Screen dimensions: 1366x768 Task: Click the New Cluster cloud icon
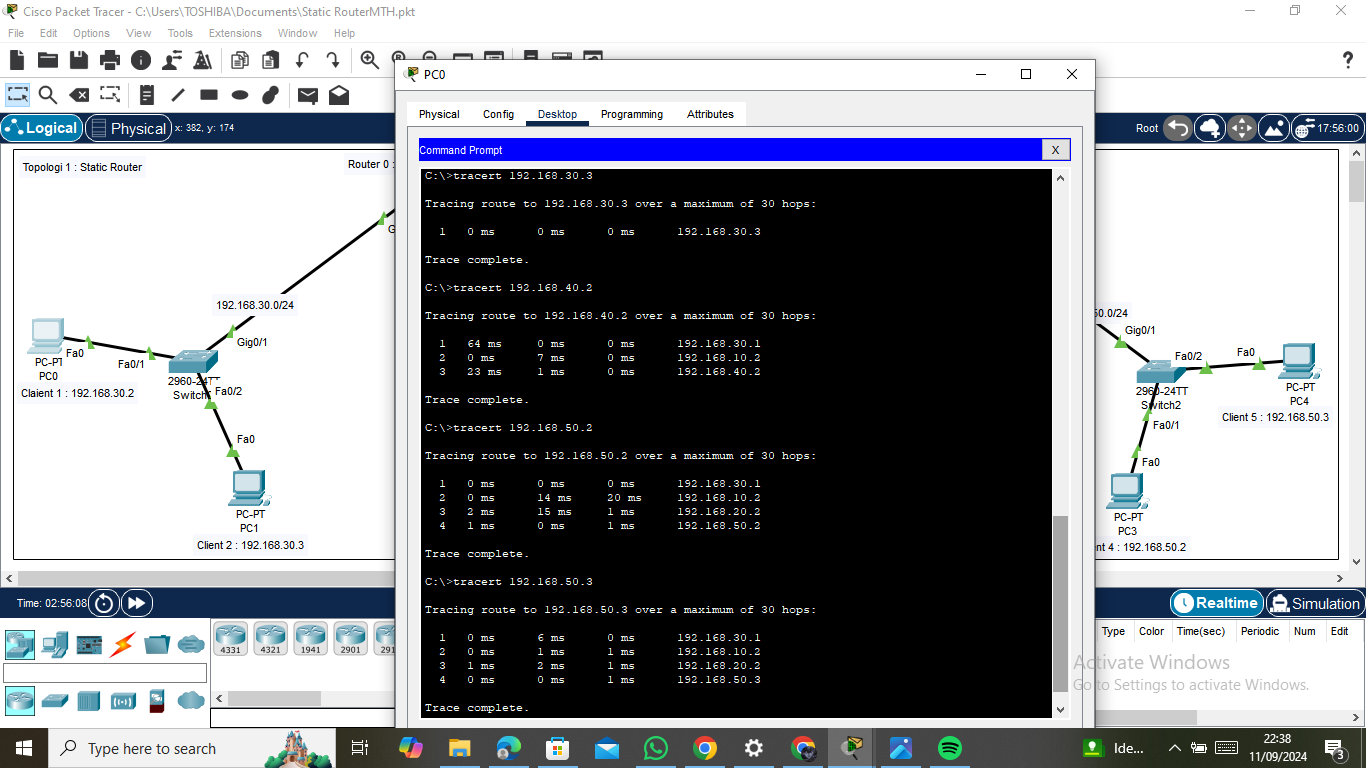(1210, 128)
